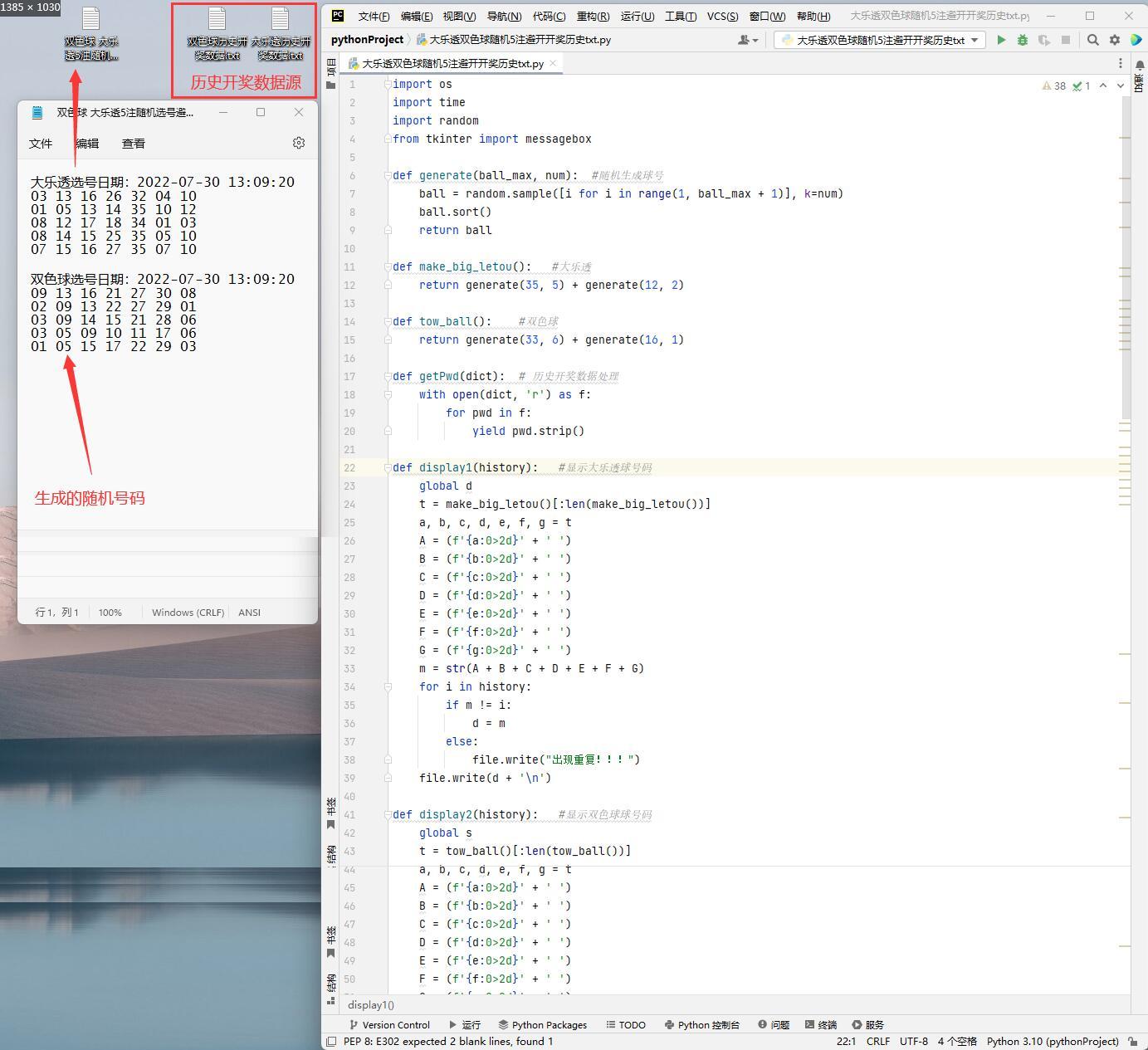Fold the display1 function at line 22

[387, 467]
